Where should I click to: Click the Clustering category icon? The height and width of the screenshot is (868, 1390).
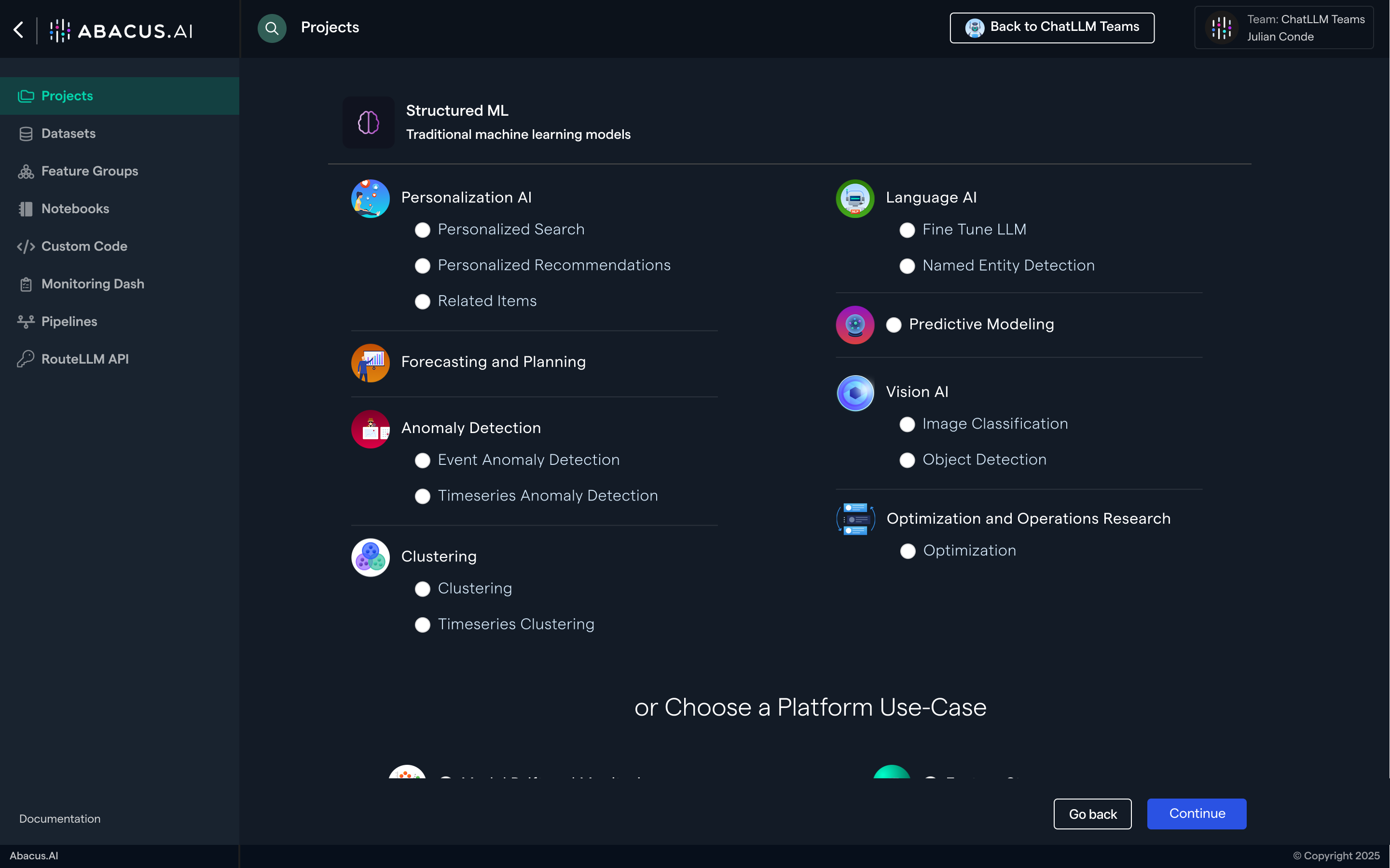(370, 557)
